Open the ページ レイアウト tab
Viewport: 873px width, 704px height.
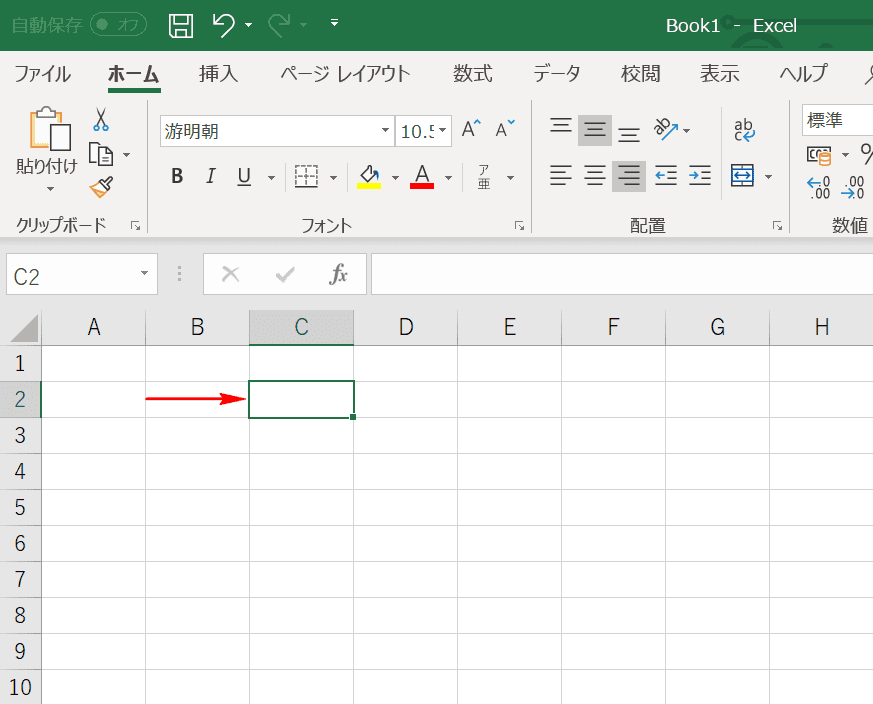[345, 74]
